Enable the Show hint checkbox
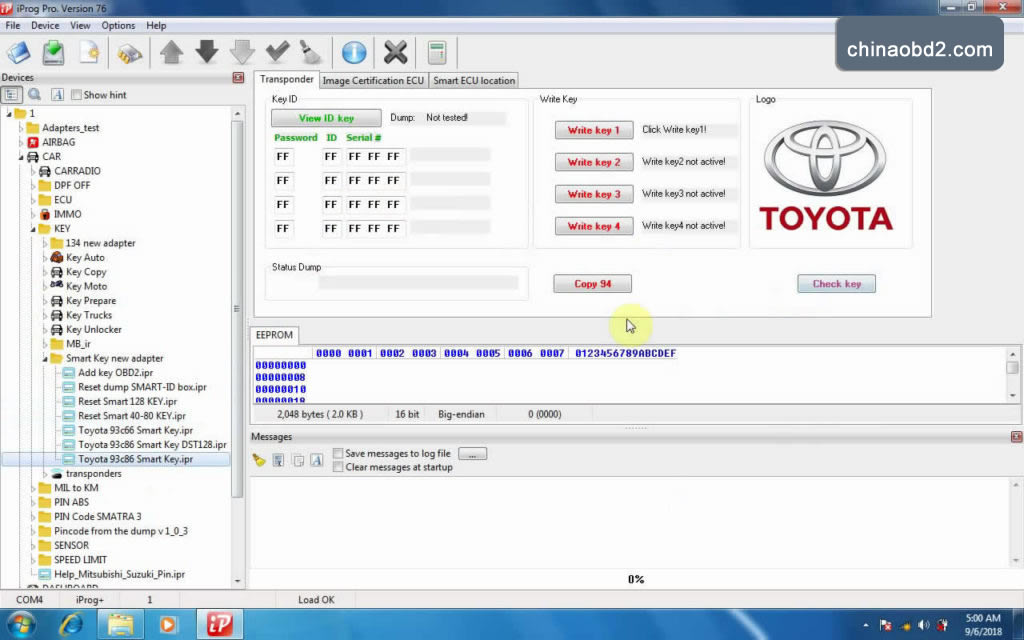1024x640 pixels. (76, 95)
